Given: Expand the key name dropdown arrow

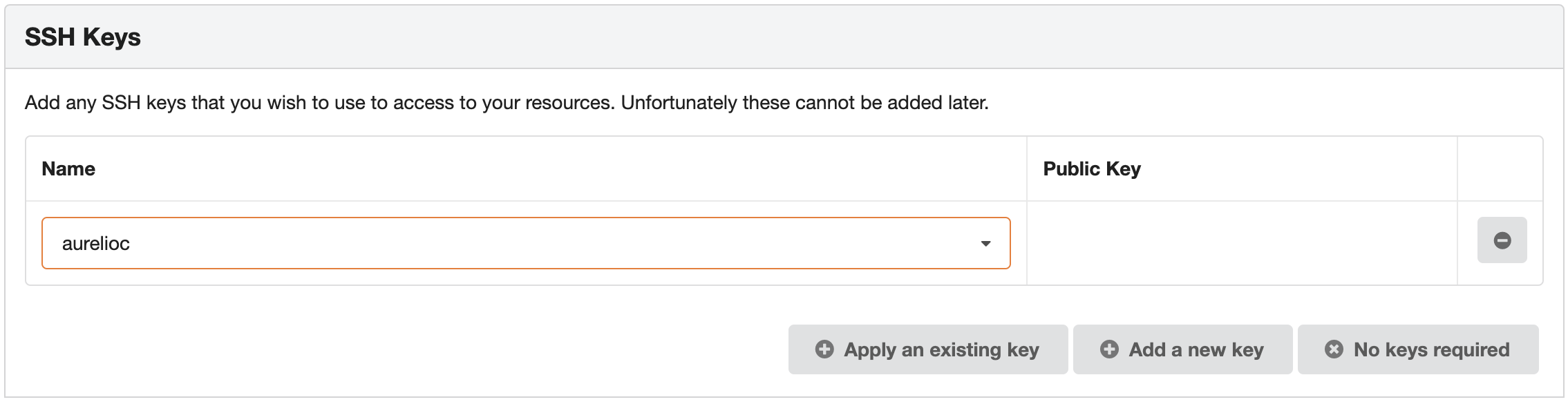Looking at the screenshot, I should point(985,244).
